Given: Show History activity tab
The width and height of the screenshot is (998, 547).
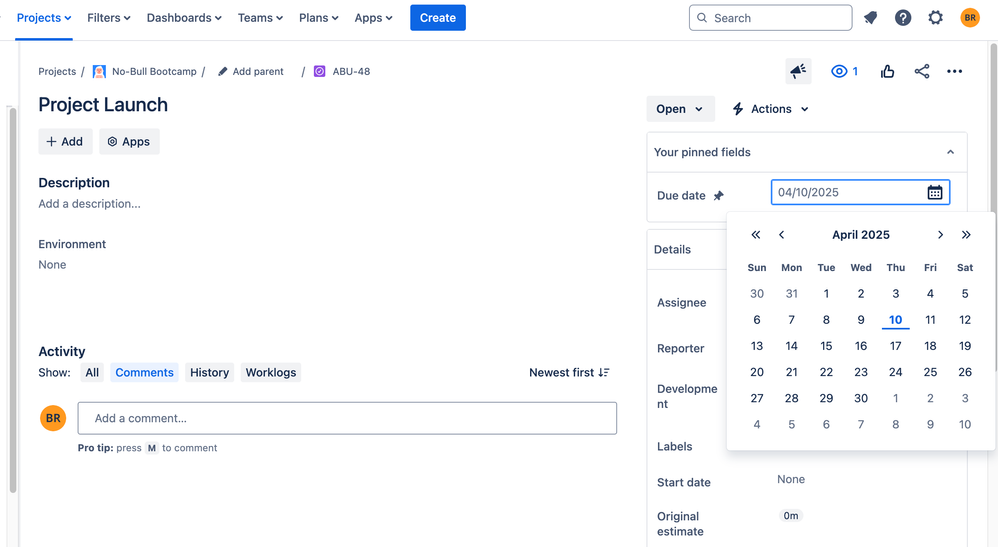Looking at the screenshot, I should (209, 373).
